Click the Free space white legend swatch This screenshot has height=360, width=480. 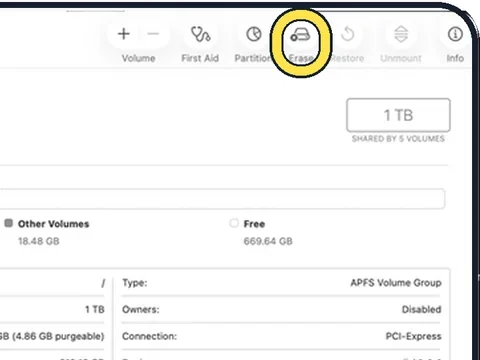point(234,223)
